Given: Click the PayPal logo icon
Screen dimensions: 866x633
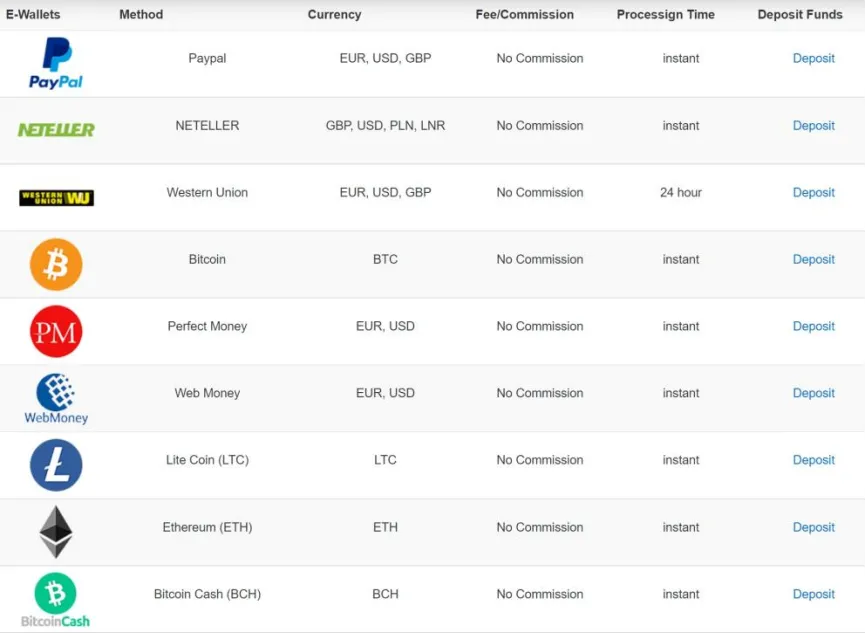Looking at the screenshot, I should [56, 63].
